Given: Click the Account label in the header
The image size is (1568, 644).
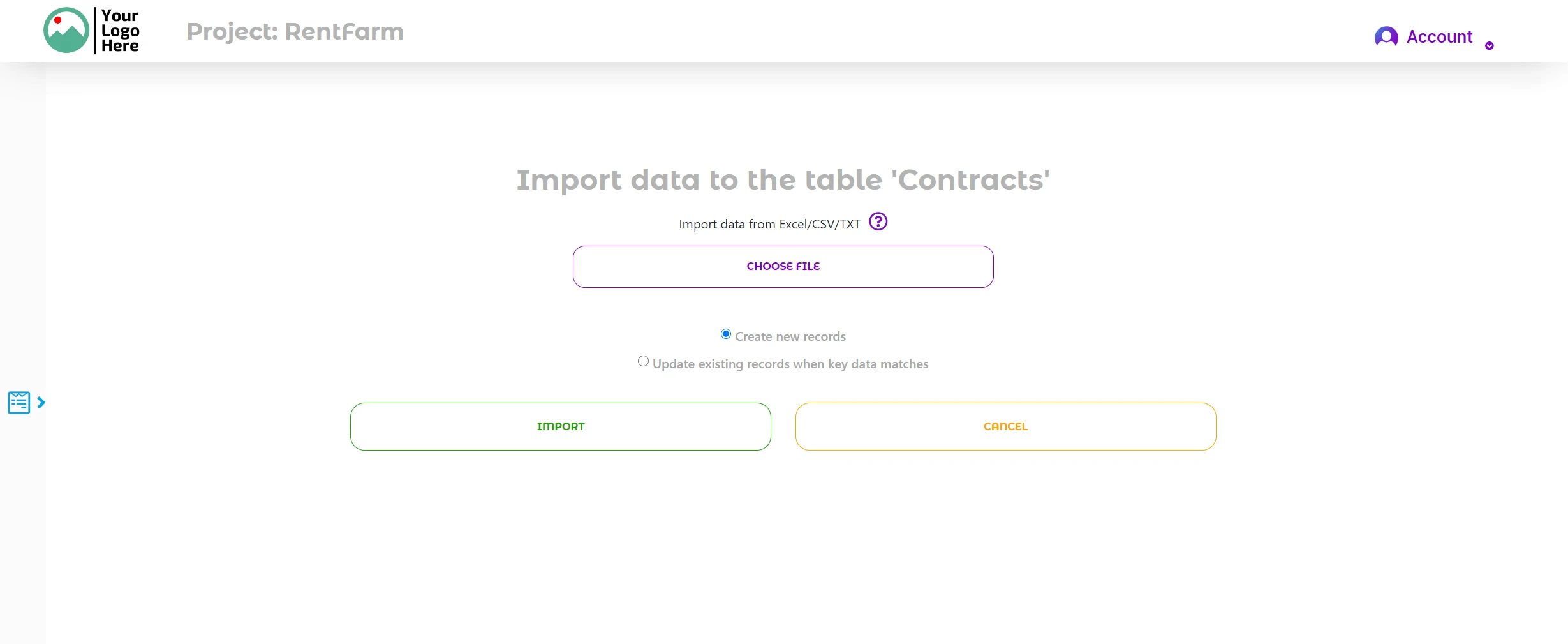Looking at the screenshot, I should 1439,36.
